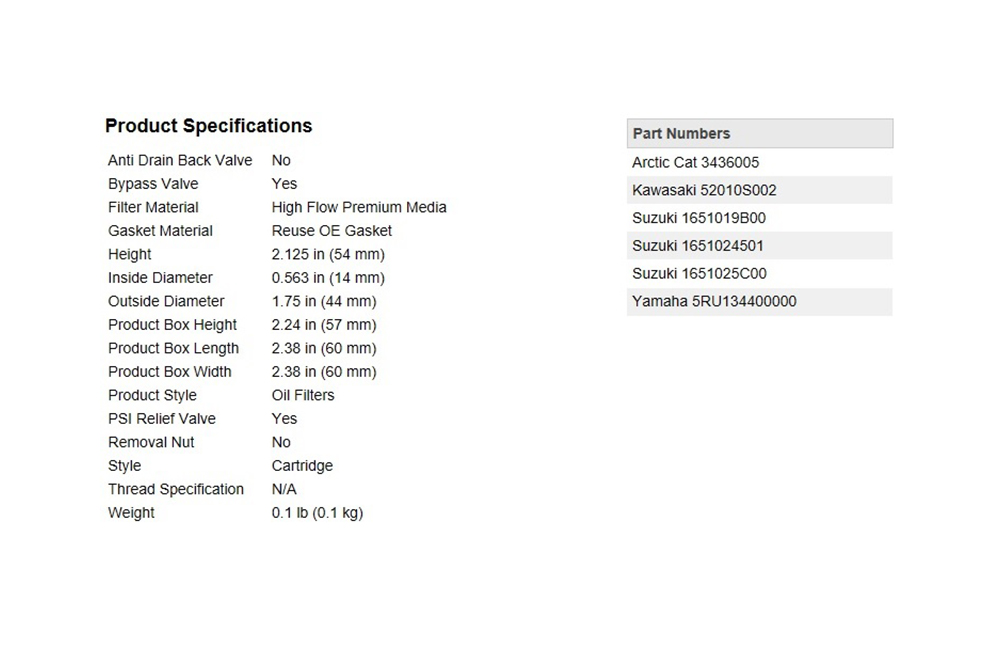
Task: Click the Suzuki 1651025C00 part number
Action: (x=699, y=274)
